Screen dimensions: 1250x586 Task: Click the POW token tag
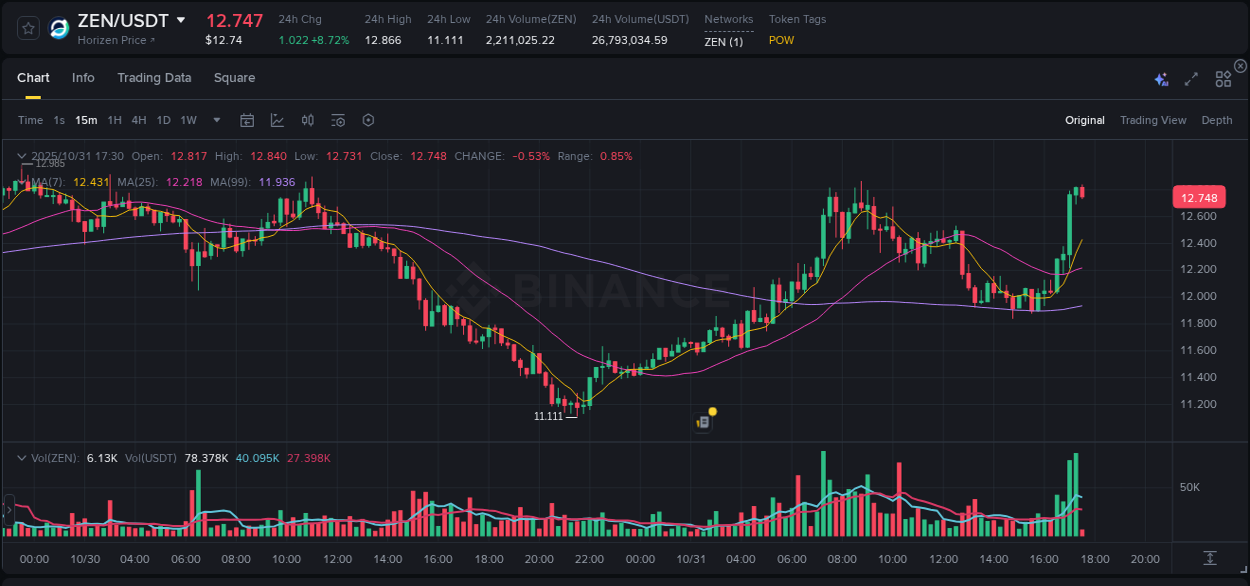781,40
